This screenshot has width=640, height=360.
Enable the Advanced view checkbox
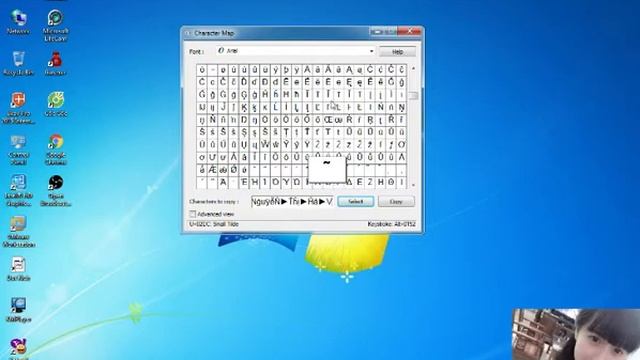(x=193, y=214)
